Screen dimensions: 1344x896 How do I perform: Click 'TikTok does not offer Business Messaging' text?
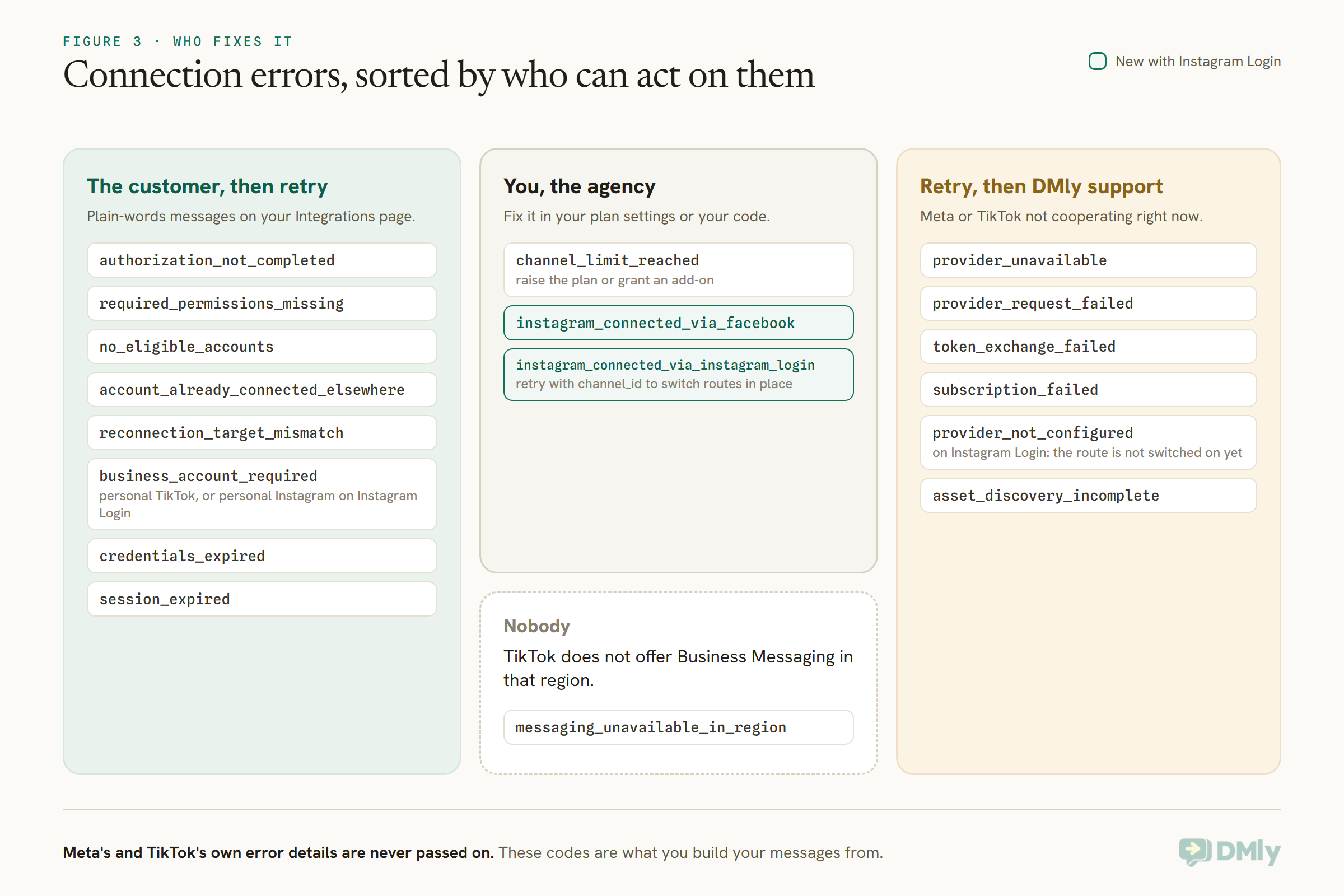[x=678, y=669]
